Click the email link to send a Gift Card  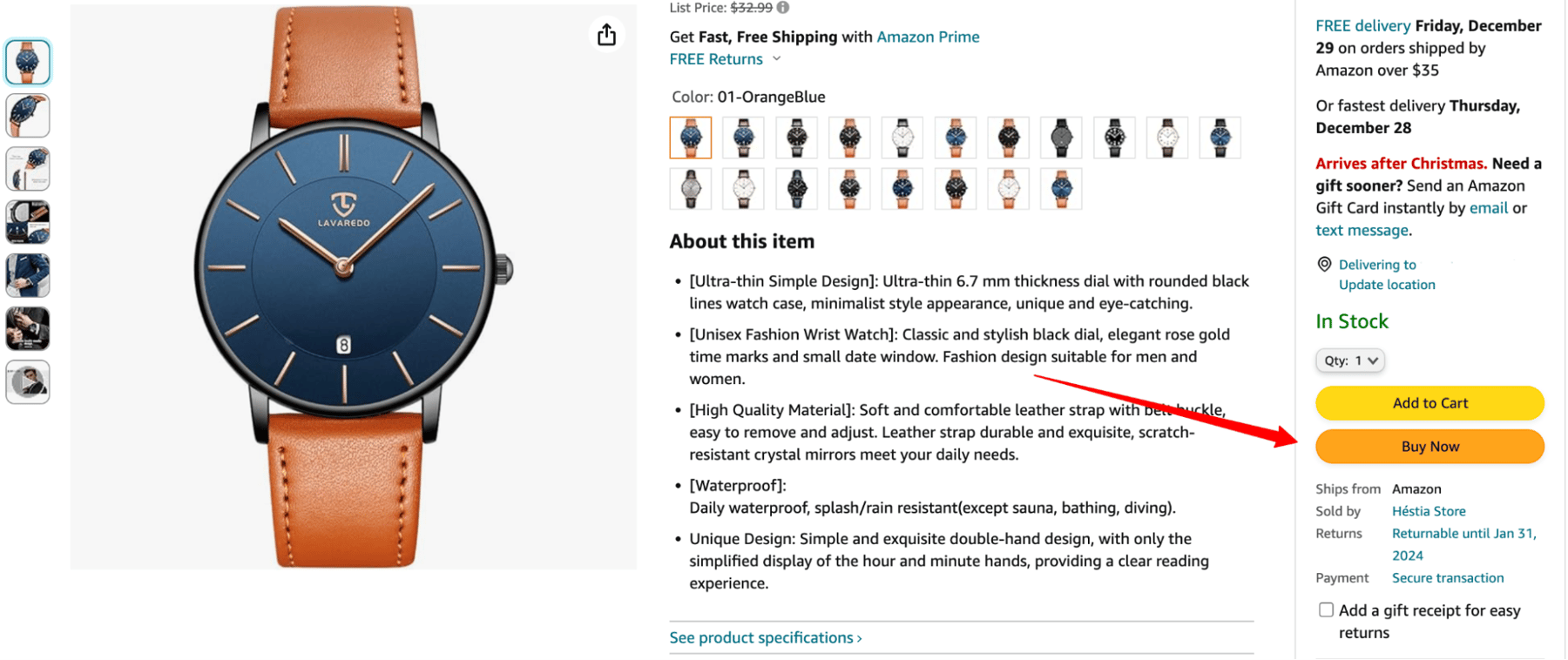tap(1489, 207)
